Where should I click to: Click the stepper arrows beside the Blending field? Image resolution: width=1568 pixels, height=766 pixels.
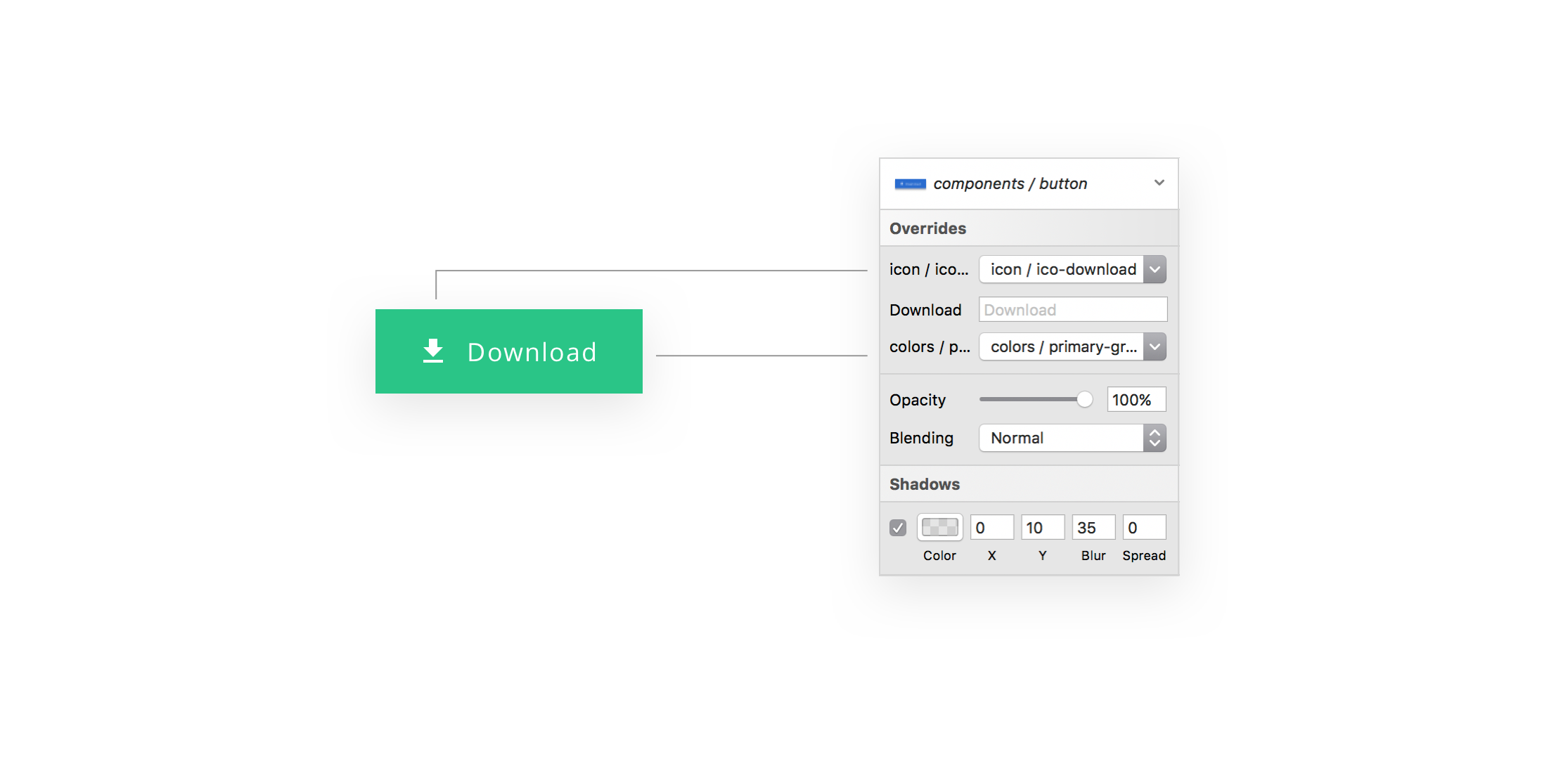[1154, 438]
